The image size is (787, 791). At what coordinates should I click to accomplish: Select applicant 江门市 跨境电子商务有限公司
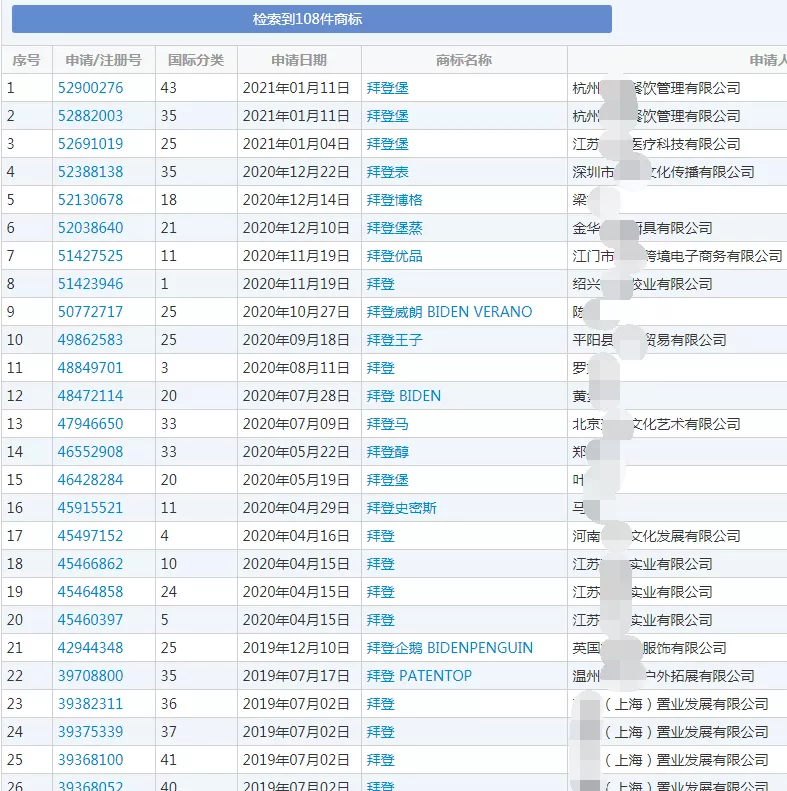(x=678, y=256)
